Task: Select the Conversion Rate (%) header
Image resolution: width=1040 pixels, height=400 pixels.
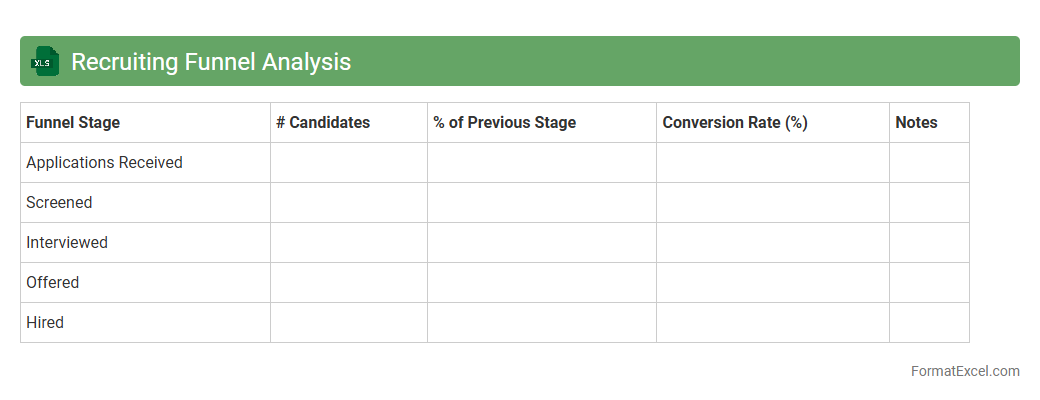Action: [x=735, y=123]
